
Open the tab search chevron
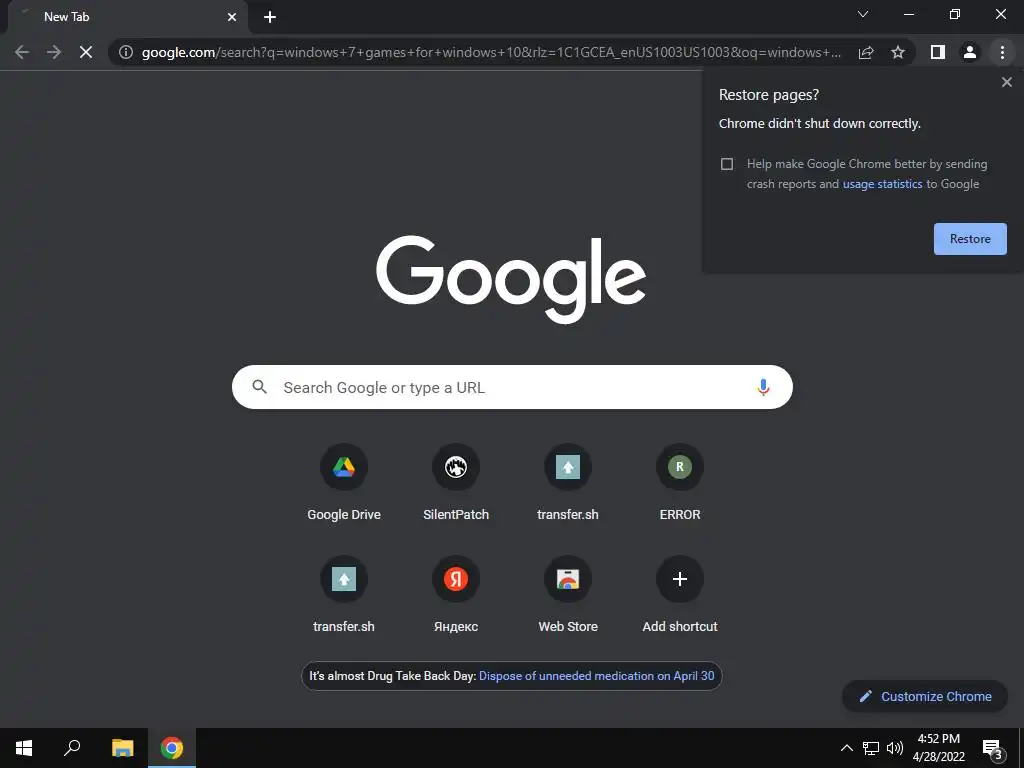pos(863,14)
